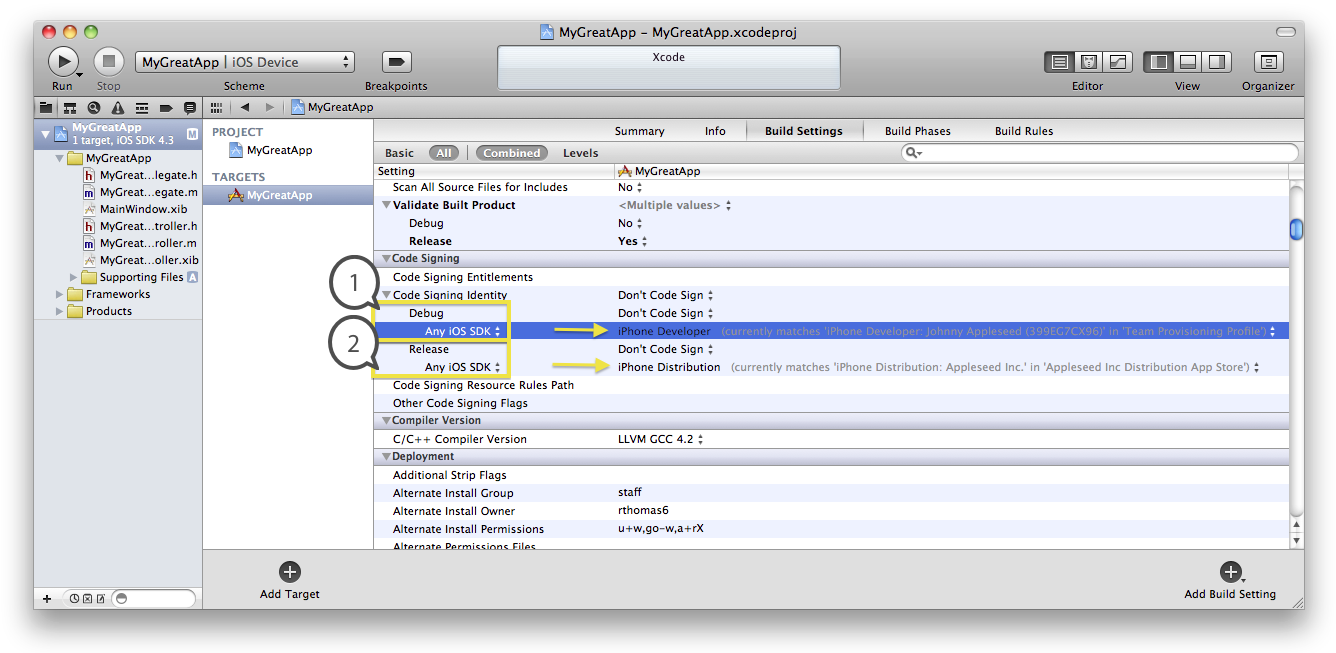Go back in editor history

pyautogui.click(x=245, y=107)
